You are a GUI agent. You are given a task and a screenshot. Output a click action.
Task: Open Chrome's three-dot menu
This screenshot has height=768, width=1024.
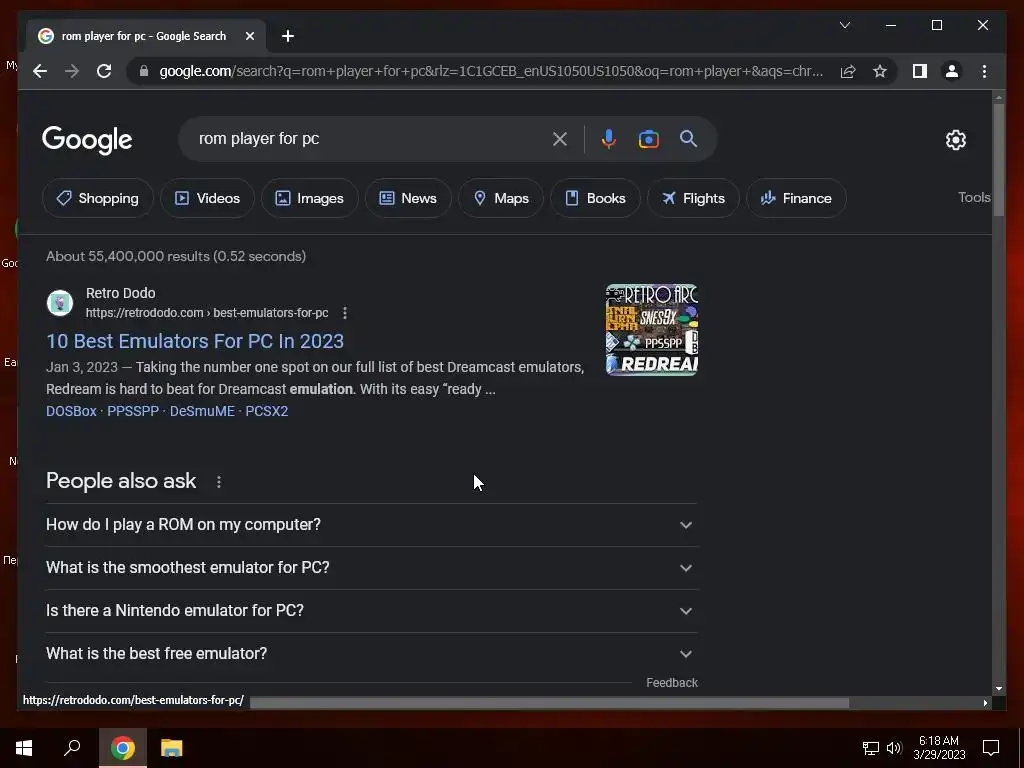tap(984, 71)
